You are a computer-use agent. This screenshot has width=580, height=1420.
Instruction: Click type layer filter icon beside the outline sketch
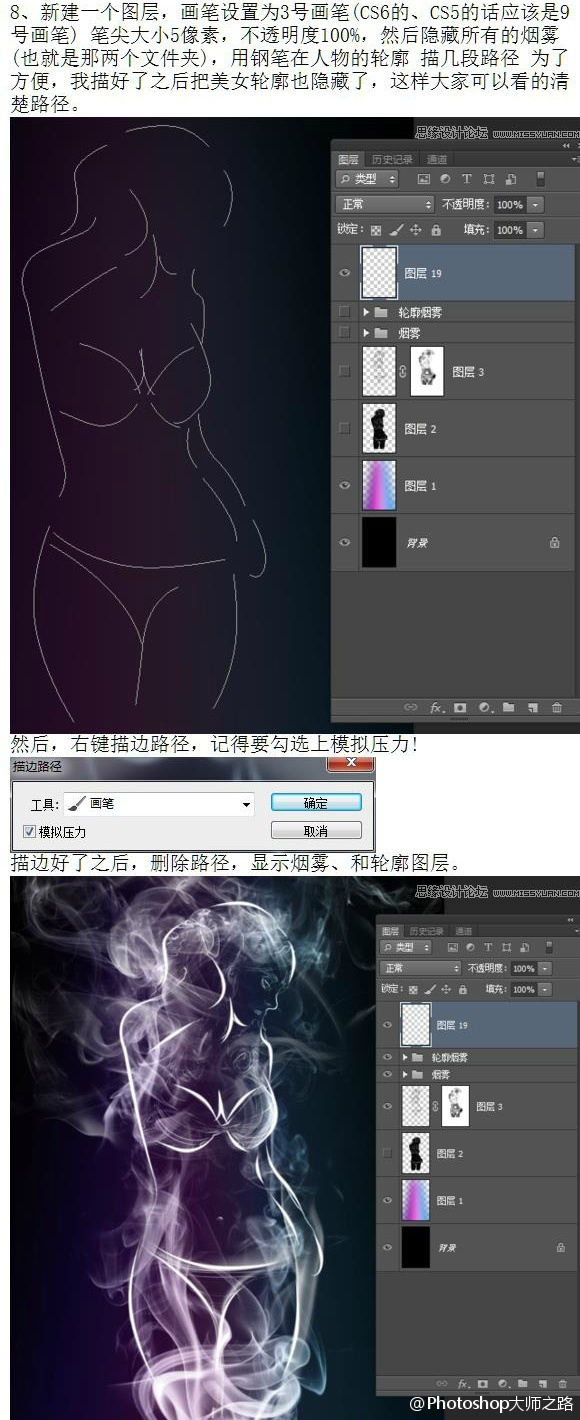tap(467, 179)
